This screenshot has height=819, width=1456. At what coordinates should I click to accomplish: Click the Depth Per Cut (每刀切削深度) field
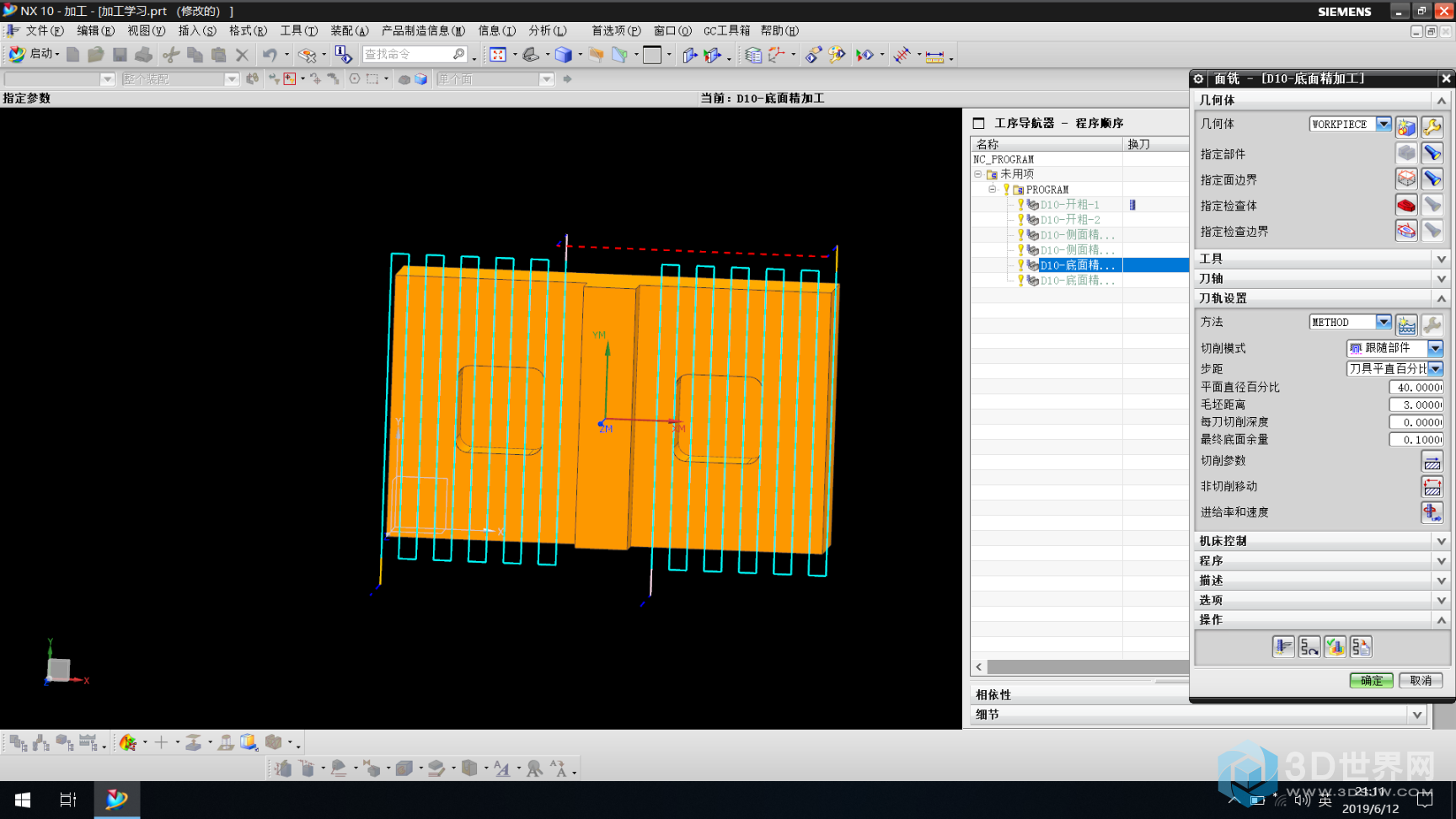(x=1416, y=422)
